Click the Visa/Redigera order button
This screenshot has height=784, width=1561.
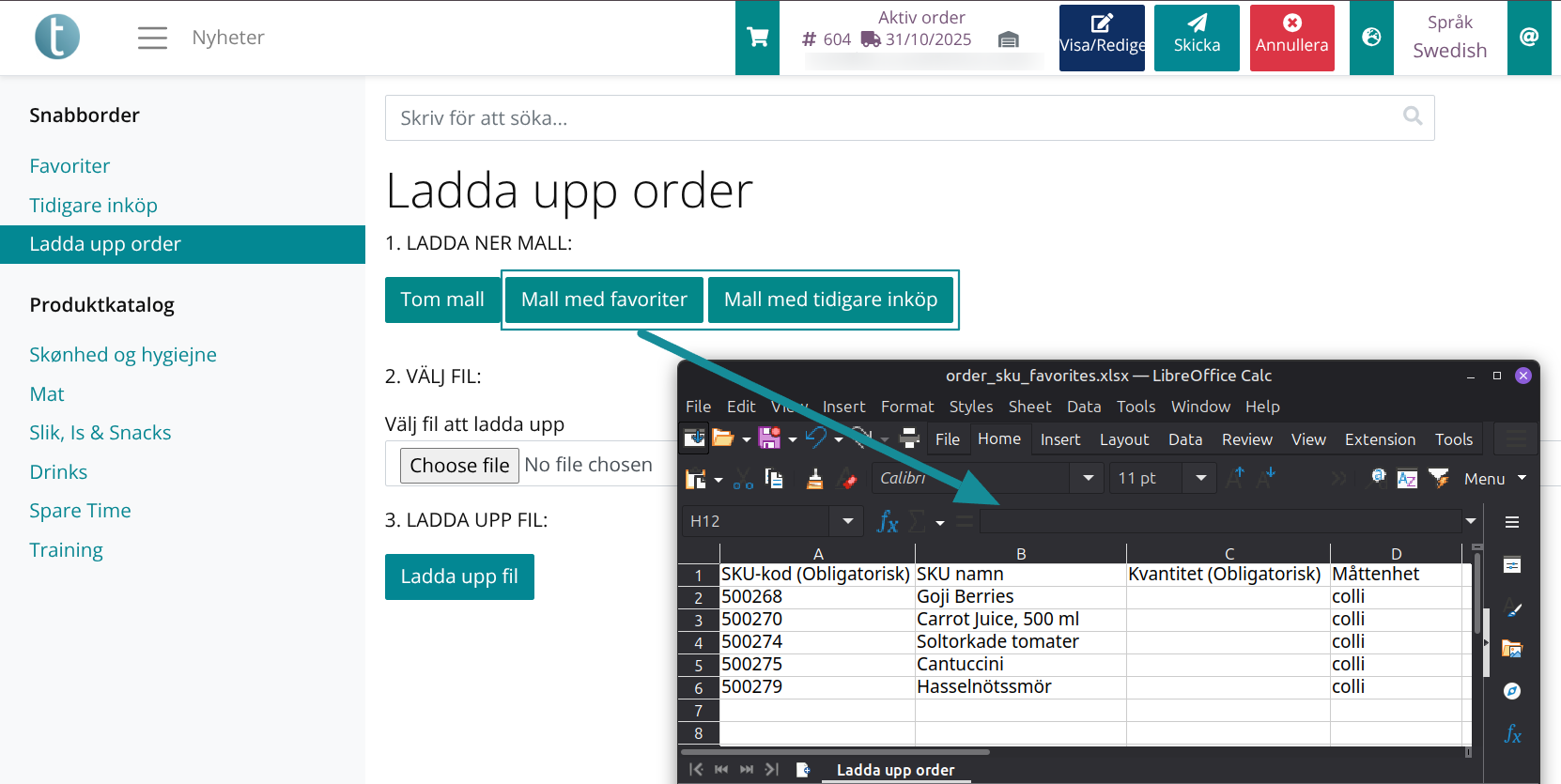tap(1102, 38)
